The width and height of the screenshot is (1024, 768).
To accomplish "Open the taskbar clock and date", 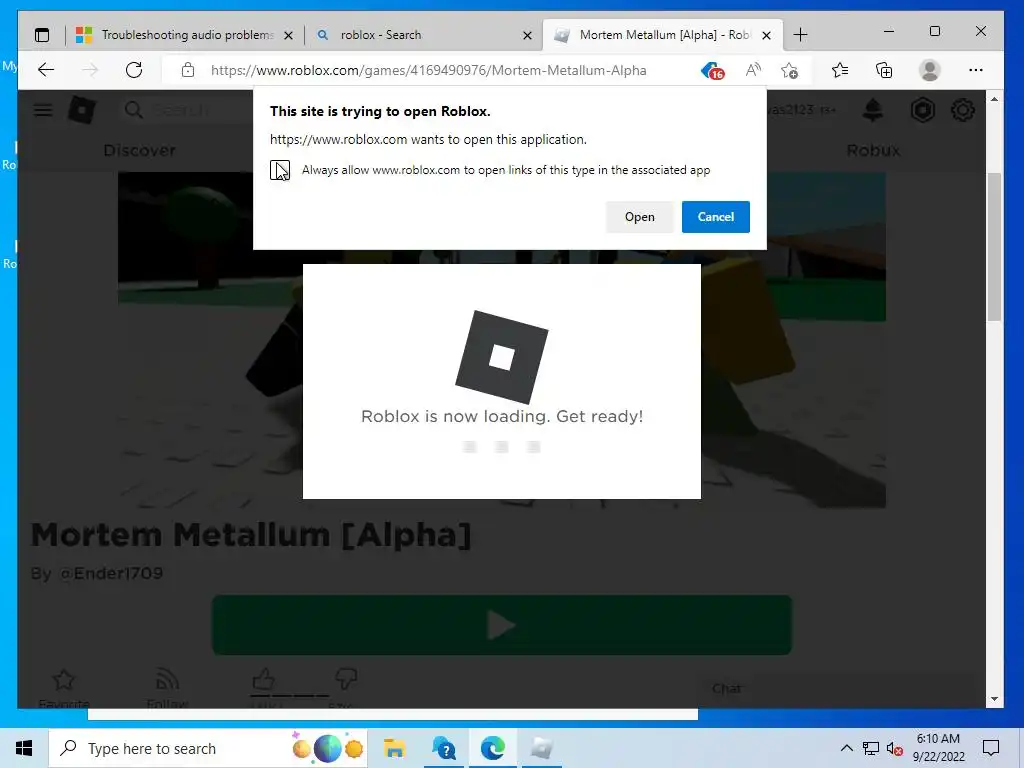I will (x=938, y=748).
